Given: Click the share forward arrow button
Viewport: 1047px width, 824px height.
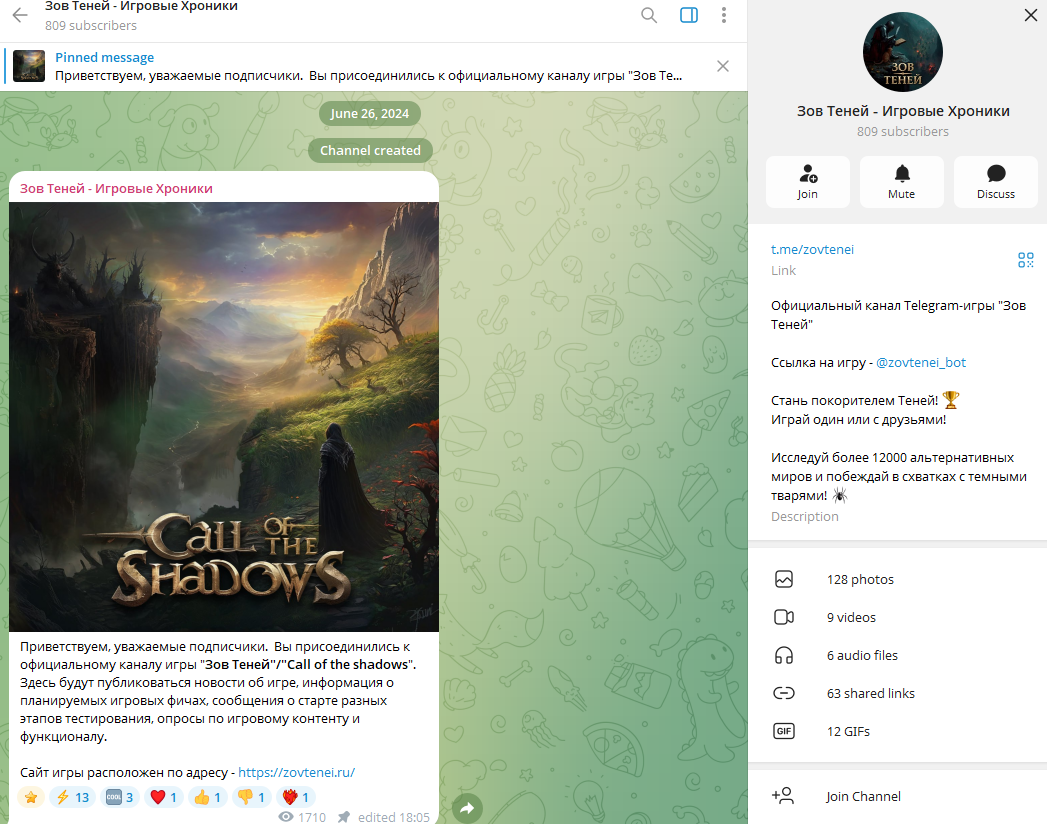Looking at the screenshot, I should 467,809.
